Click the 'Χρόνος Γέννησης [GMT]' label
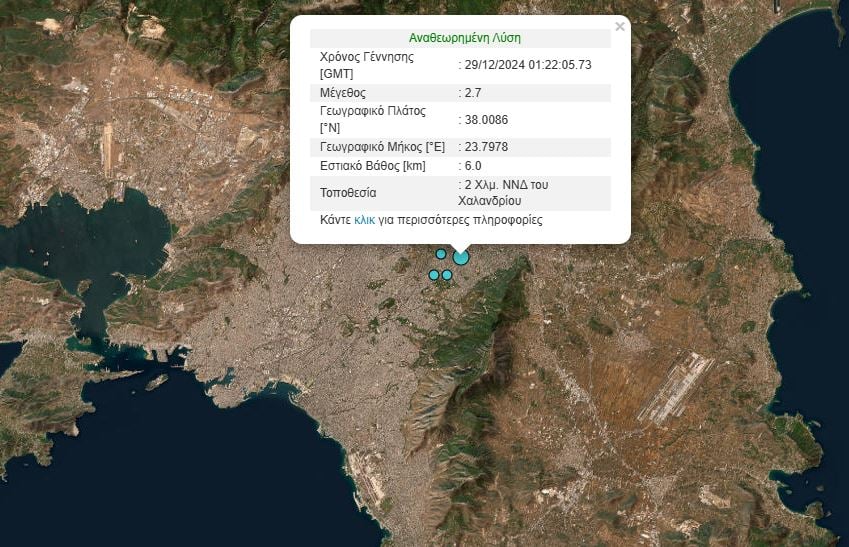849x547 pixels. tap(366, 65)
